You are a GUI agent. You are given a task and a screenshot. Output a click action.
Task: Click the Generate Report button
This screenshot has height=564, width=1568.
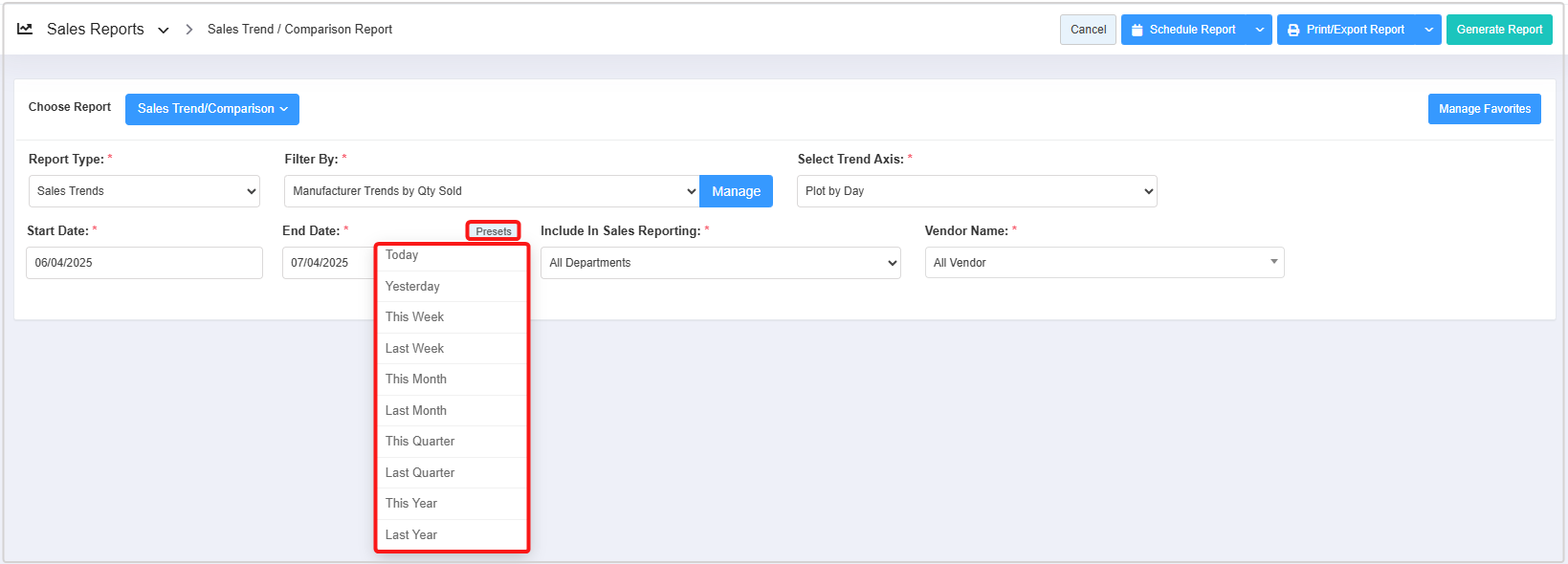coord(1499,30)
